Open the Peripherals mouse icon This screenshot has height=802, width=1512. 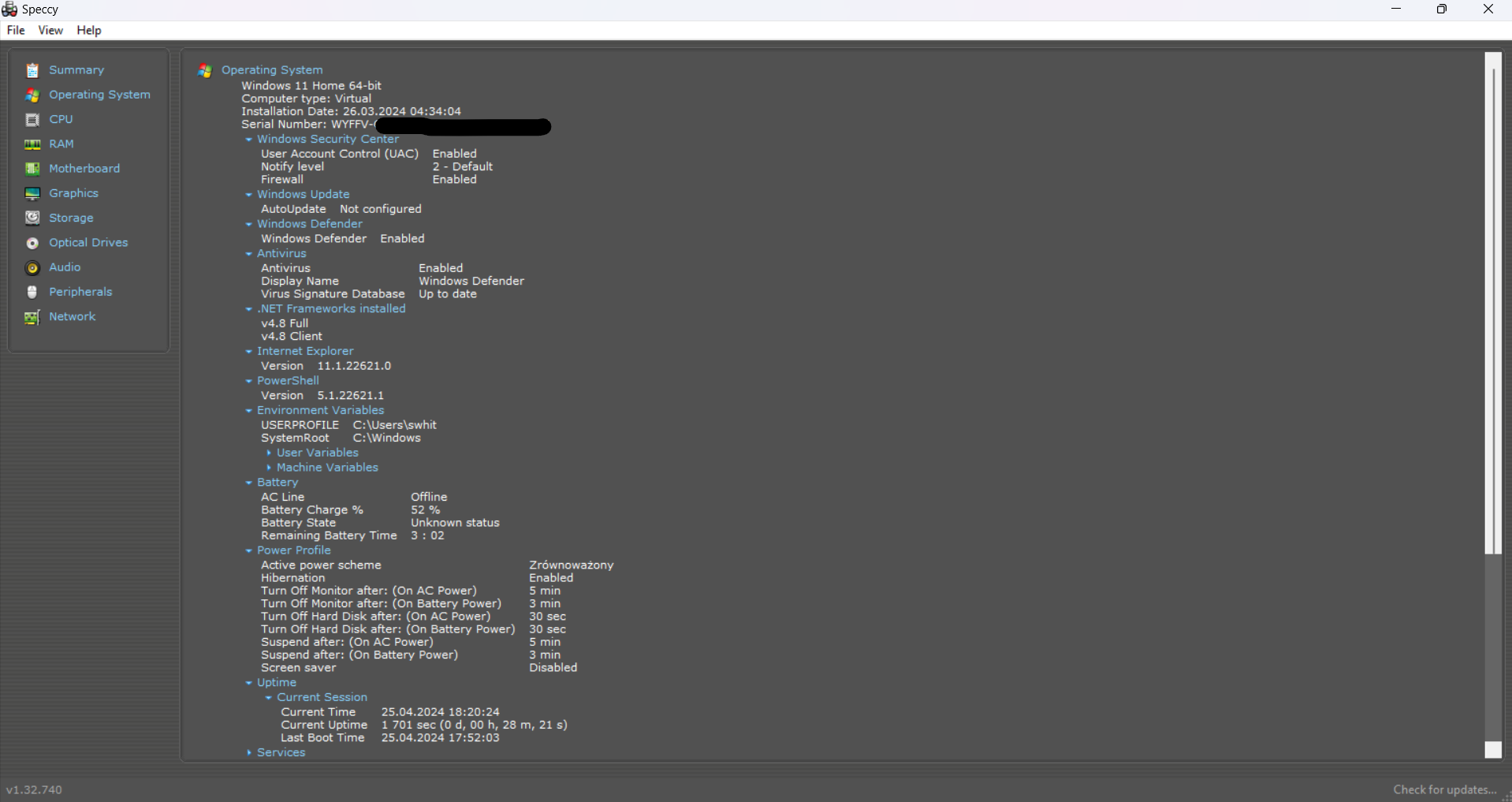(32, 293)
